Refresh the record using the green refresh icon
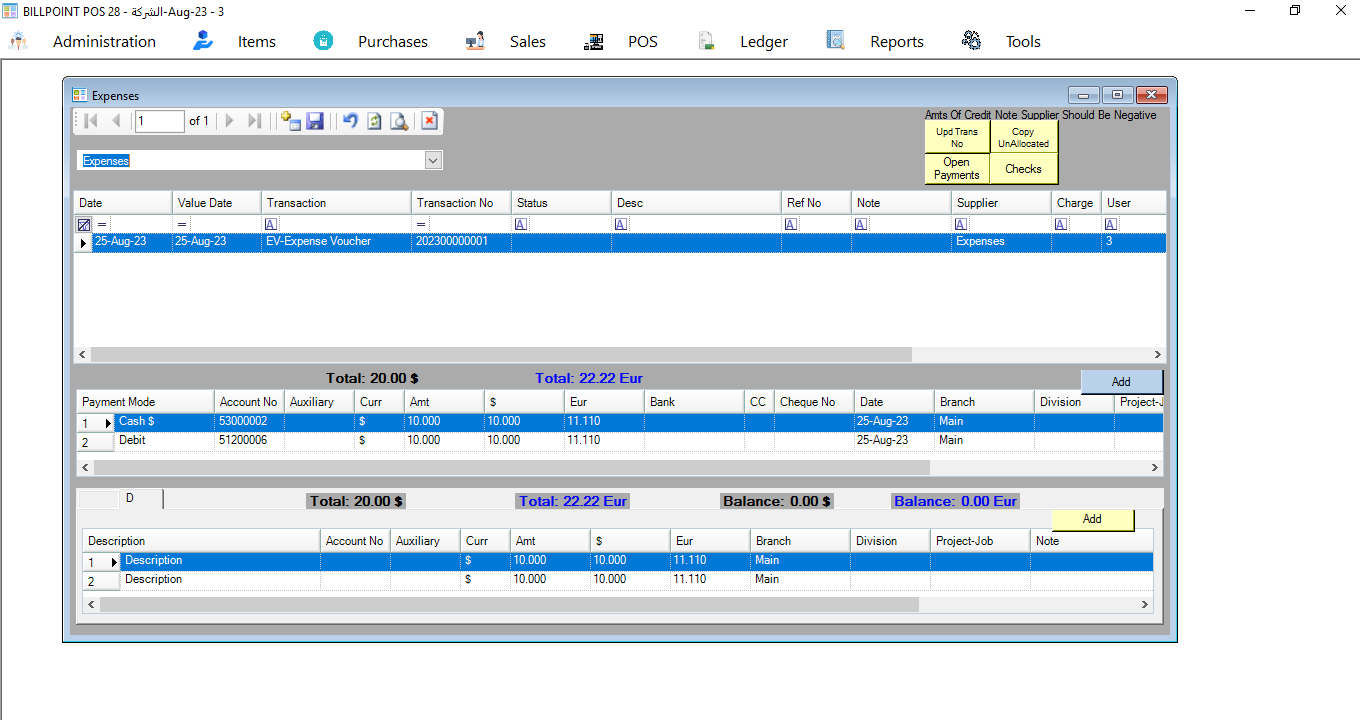 click(x=374, y=121)
